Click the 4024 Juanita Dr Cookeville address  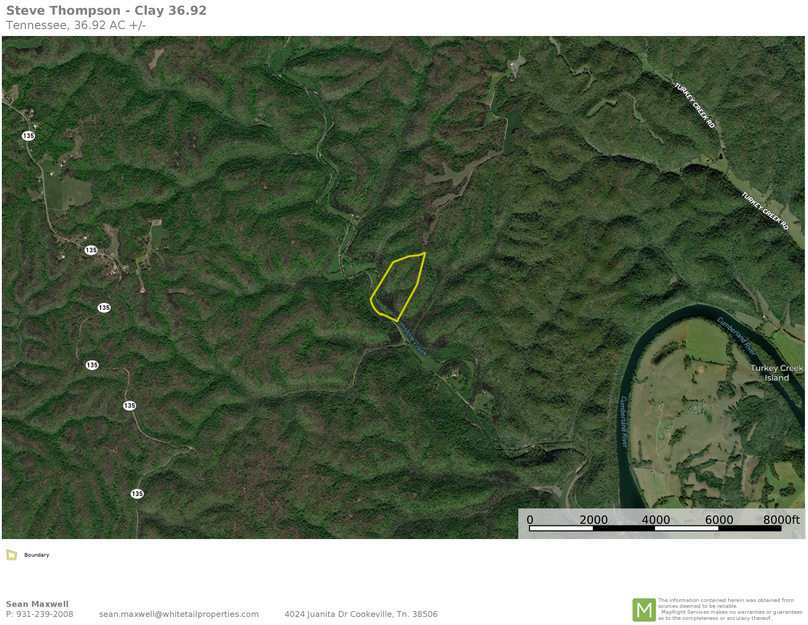(x=361, y=614)
